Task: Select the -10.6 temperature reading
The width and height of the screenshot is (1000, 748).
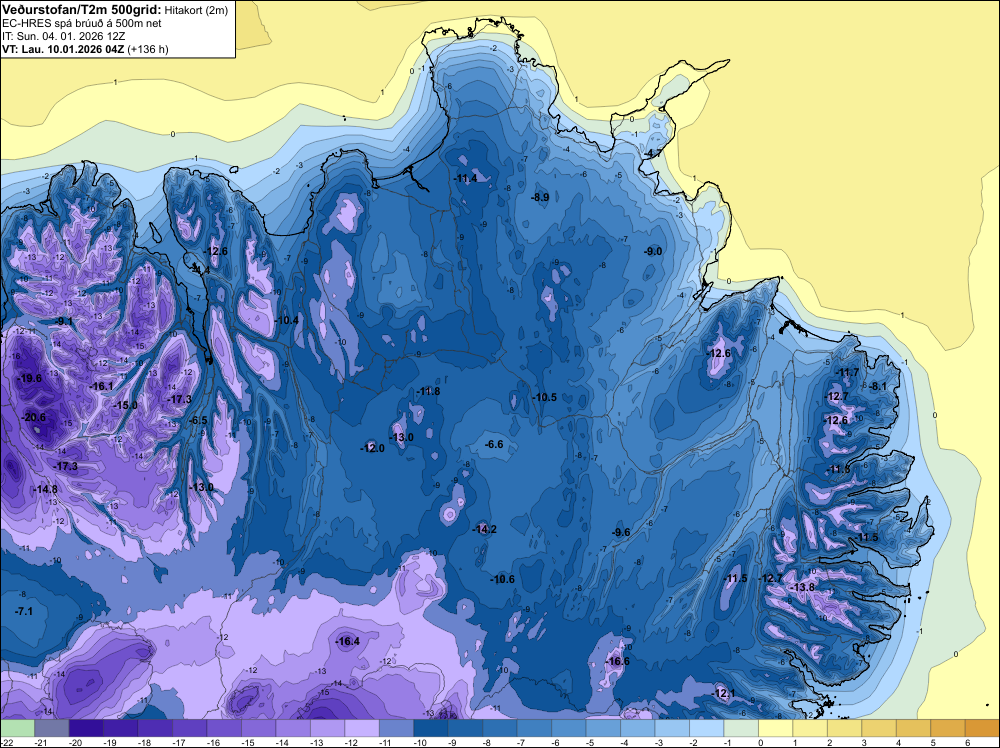Action: click(x=503, y=579)
